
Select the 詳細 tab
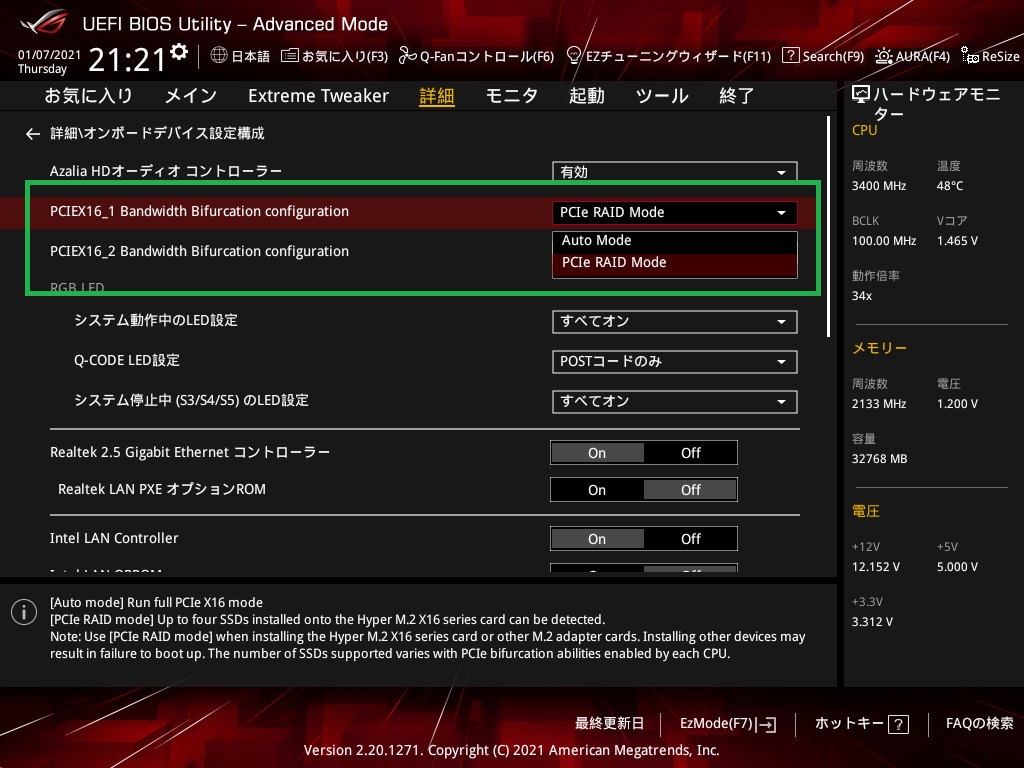tap(437, 97)
